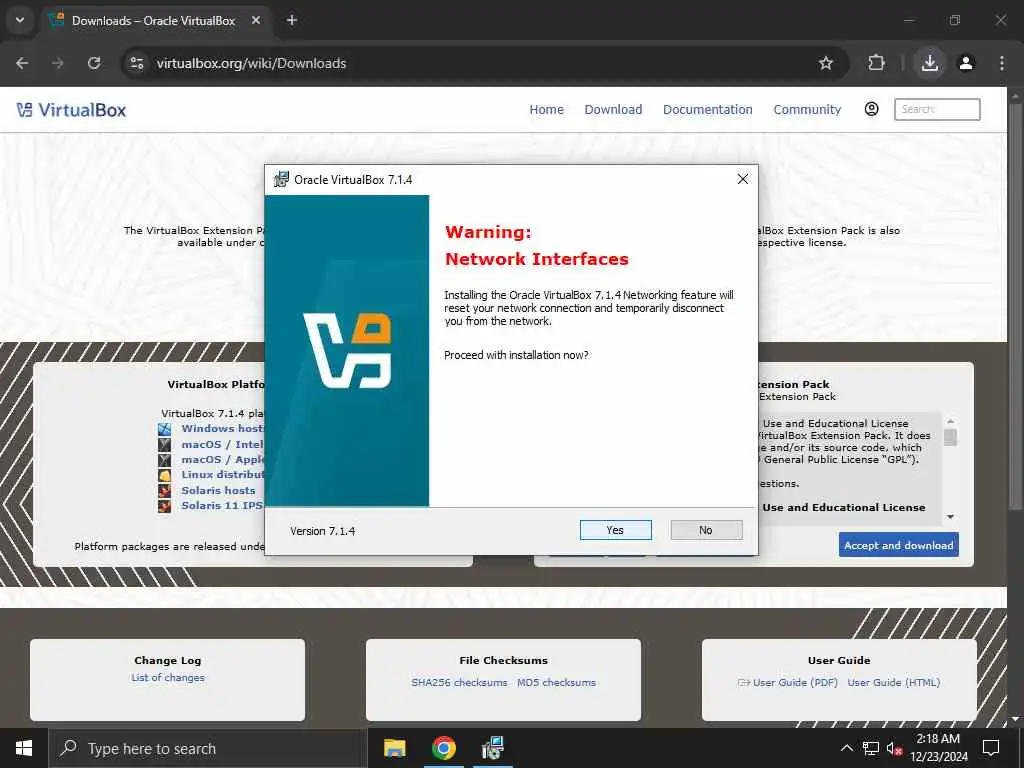Viewport: 1024px width, 768px height.
Task: Click the taskbar search box
Action: (206, 748)
